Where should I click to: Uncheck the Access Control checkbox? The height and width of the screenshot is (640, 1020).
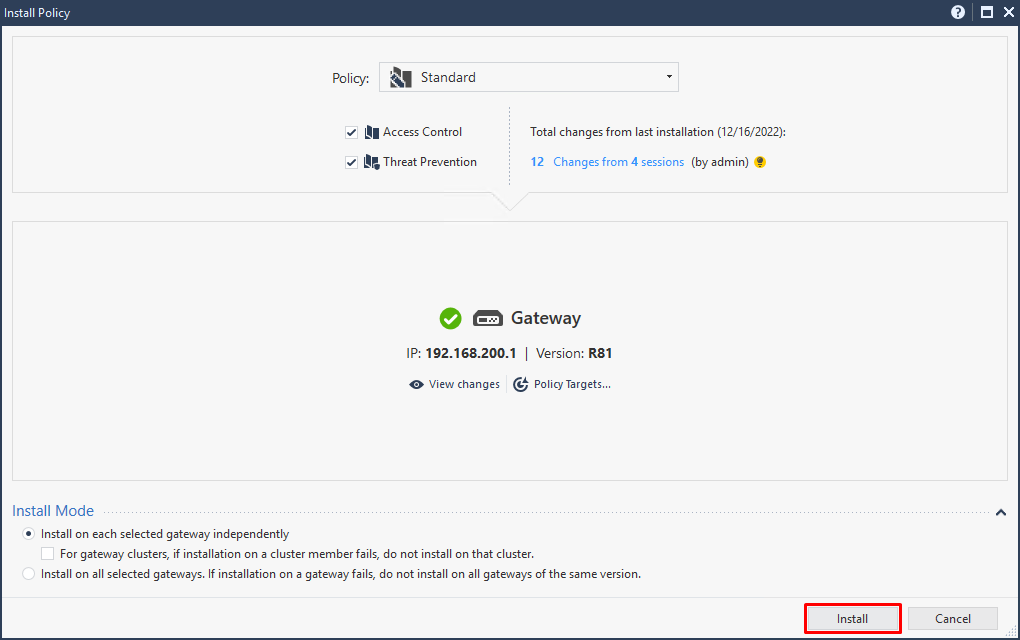pos(352,131)
